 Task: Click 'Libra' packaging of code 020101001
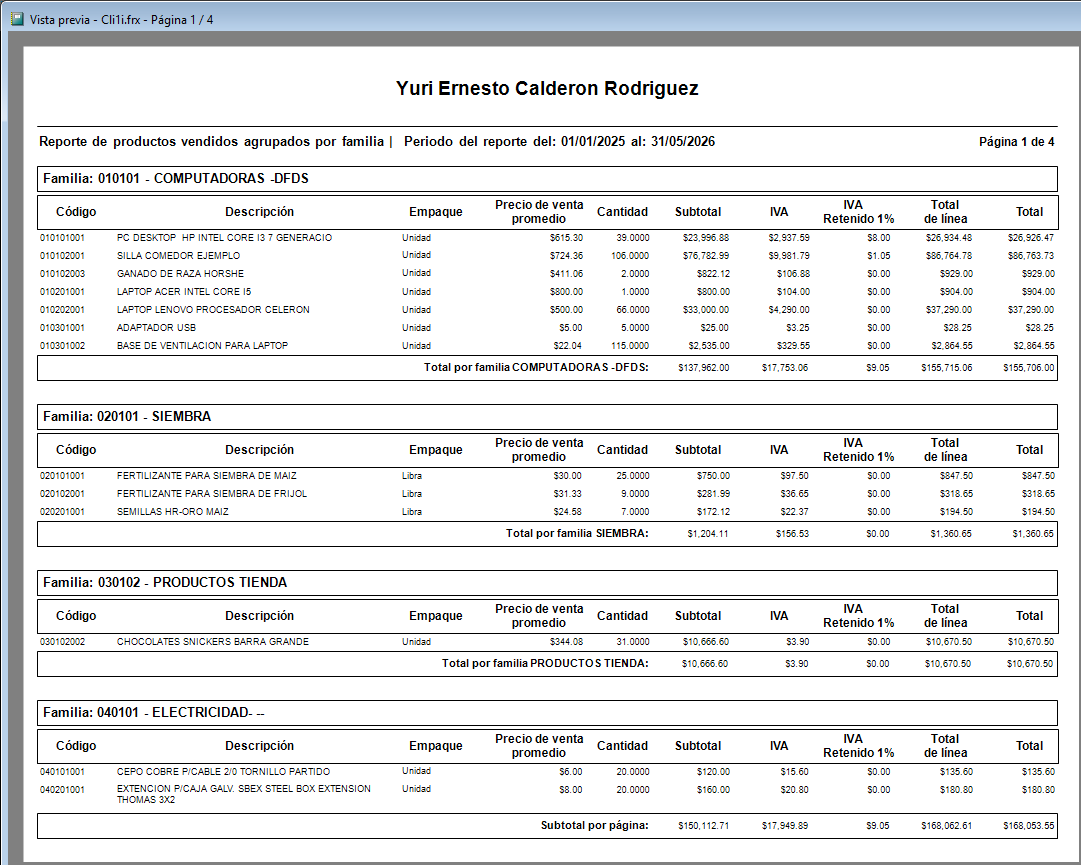412,476
